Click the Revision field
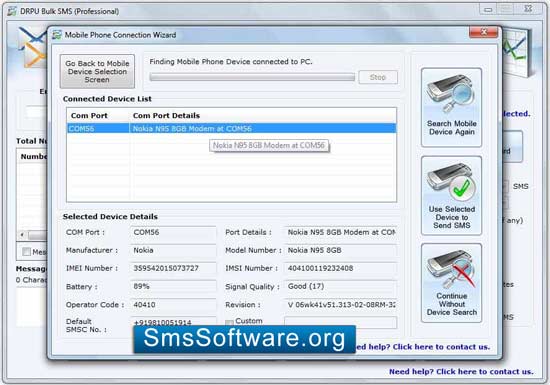Screen dimensions: 550x385 coord(341,305)
